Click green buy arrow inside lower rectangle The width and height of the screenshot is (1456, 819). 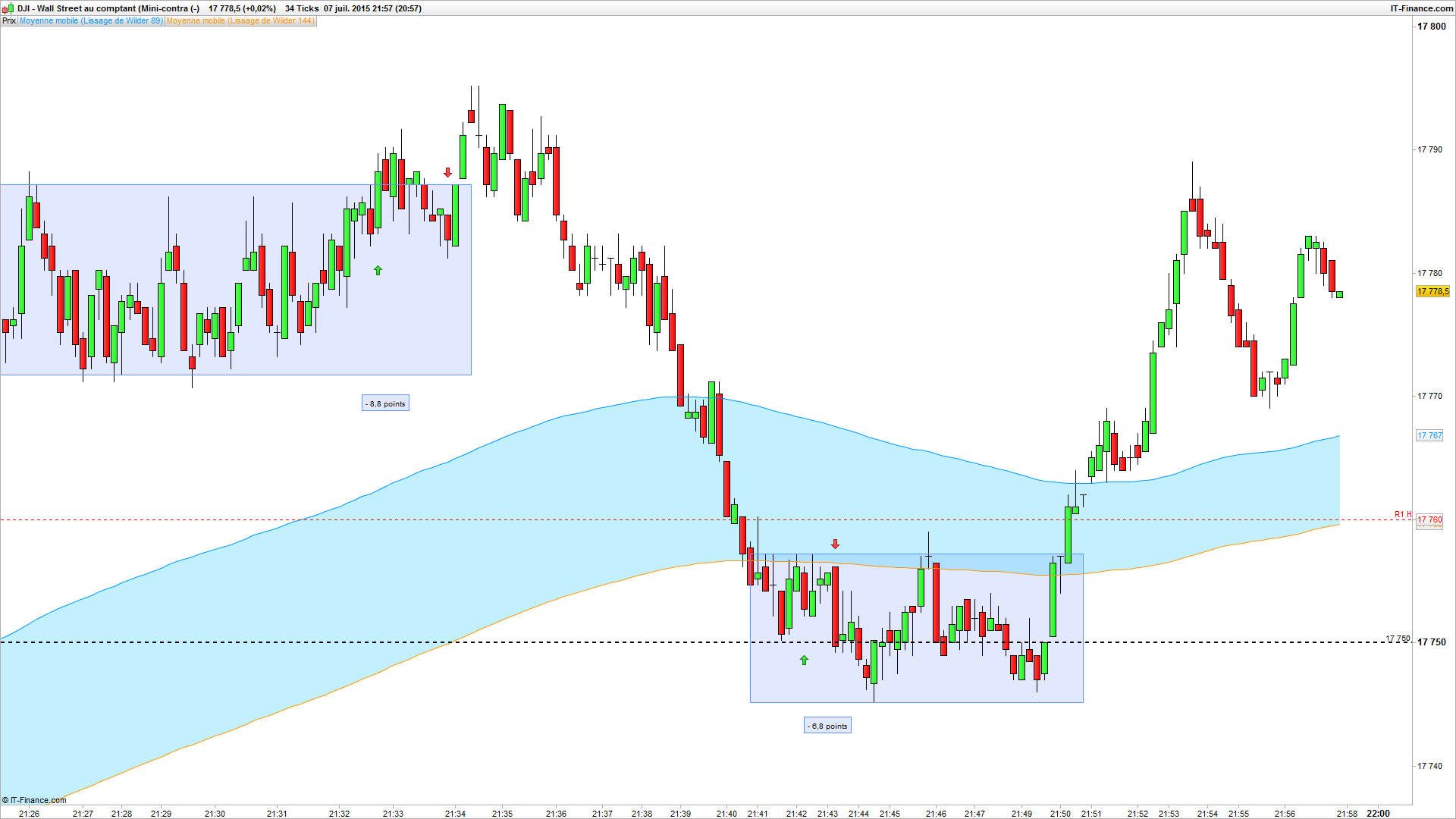[804, 661]
